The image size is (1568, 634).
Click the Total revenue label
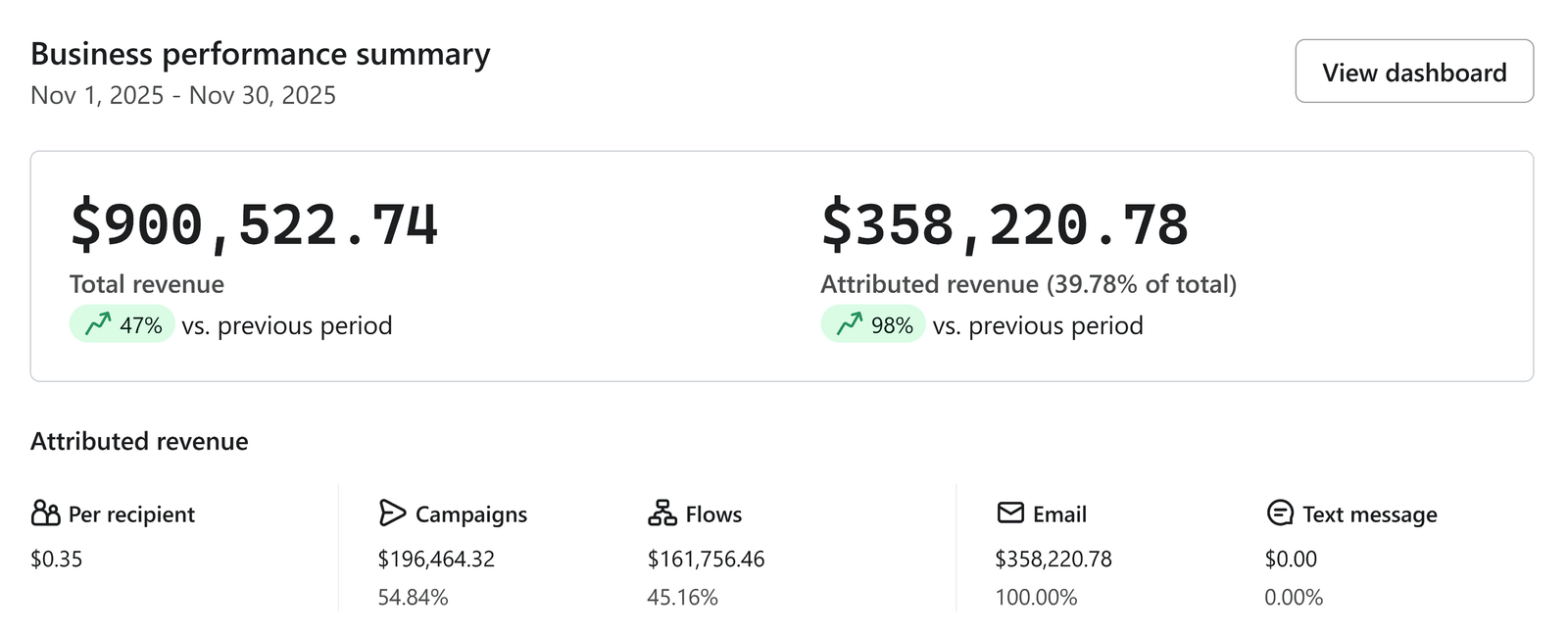147,284
